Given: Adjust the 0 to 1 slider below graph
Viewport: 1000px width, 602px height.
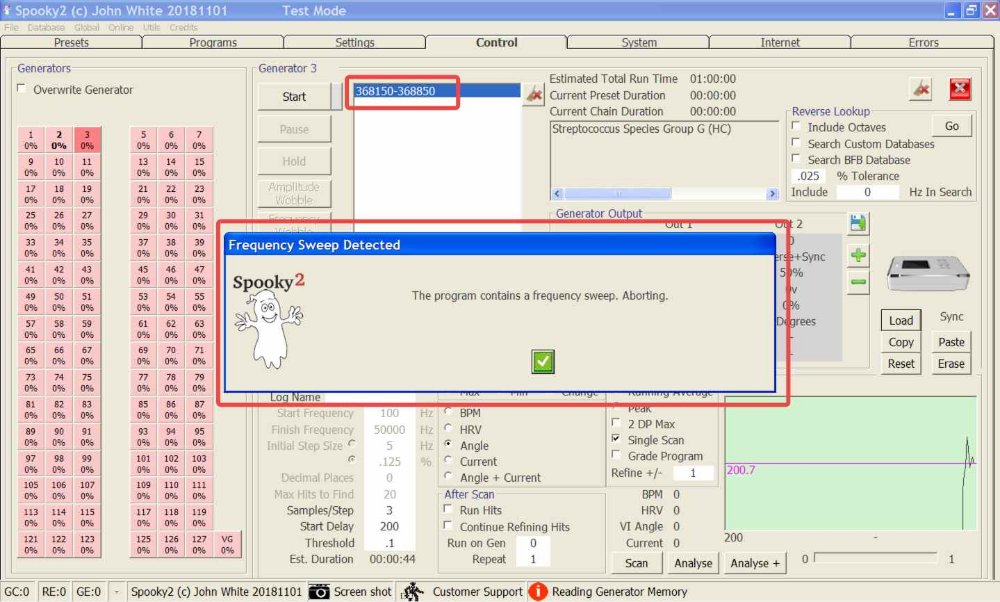Looking at the screenshot, I should [876, 558].
